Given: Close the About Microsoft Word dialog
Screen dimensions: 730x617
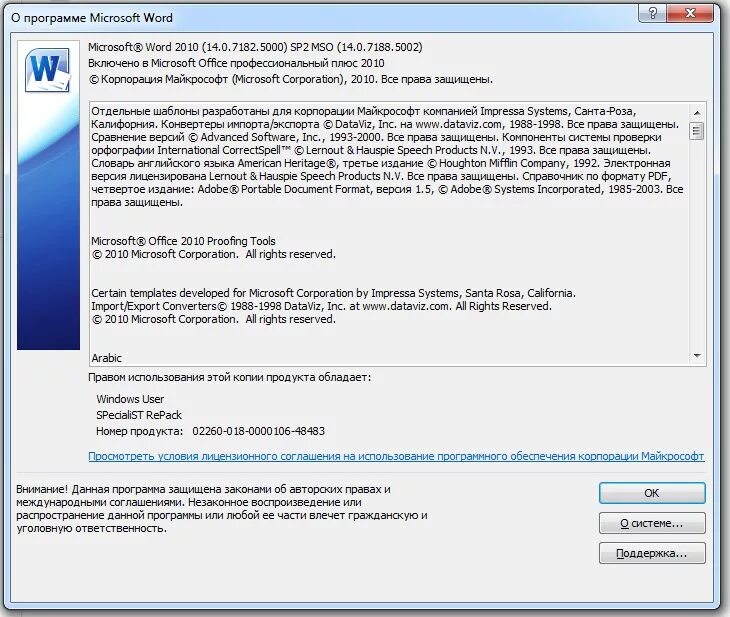Looking at the screenshot, I should 690,14.
